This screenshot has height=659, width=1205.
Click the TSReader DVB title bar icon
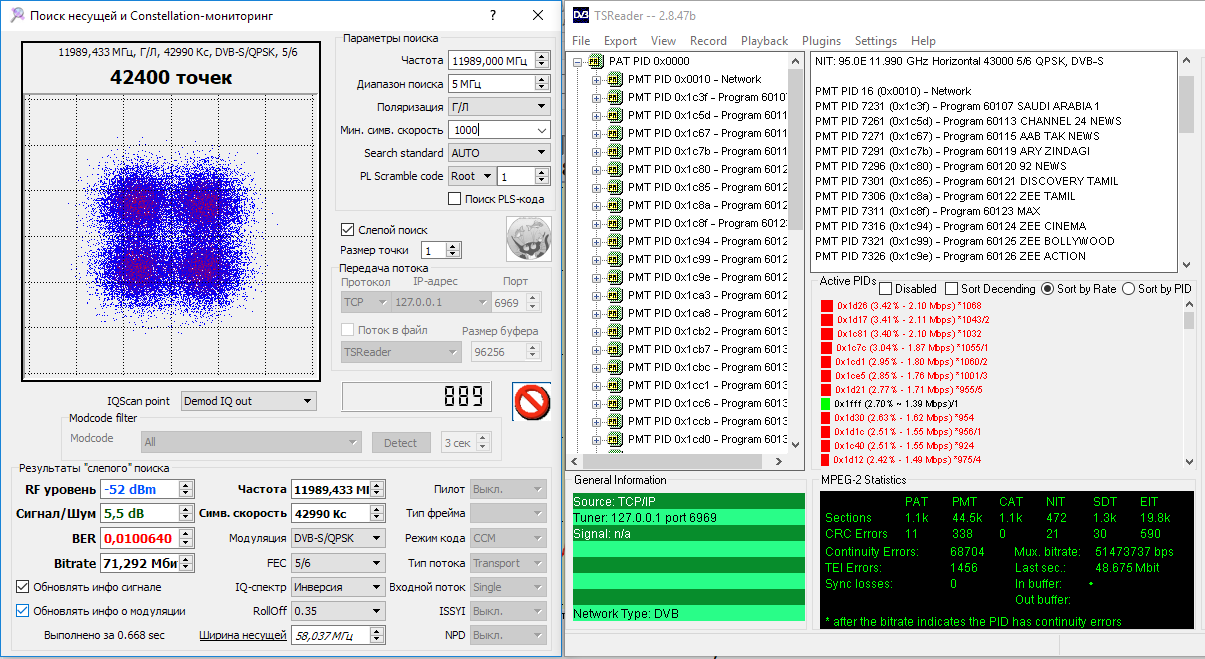pos(580,15)
